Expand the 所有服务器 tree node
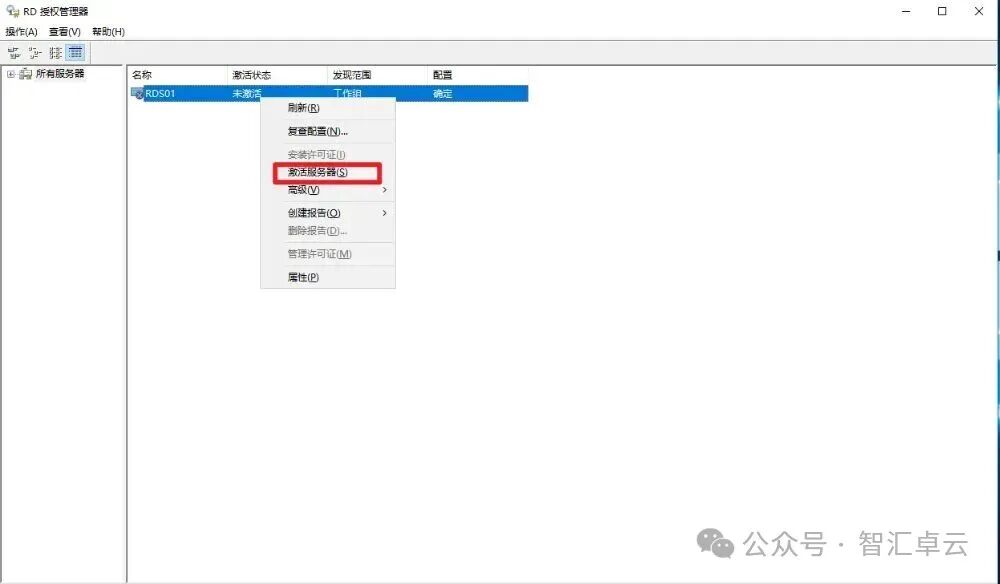The height and width of the screenshot is (584, 1000). pos(10,73)
